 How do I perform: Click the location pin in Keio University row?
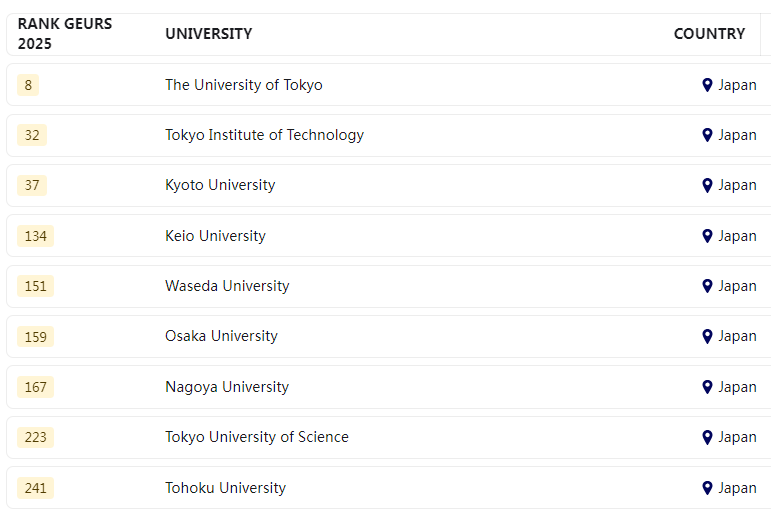point(707,236)
